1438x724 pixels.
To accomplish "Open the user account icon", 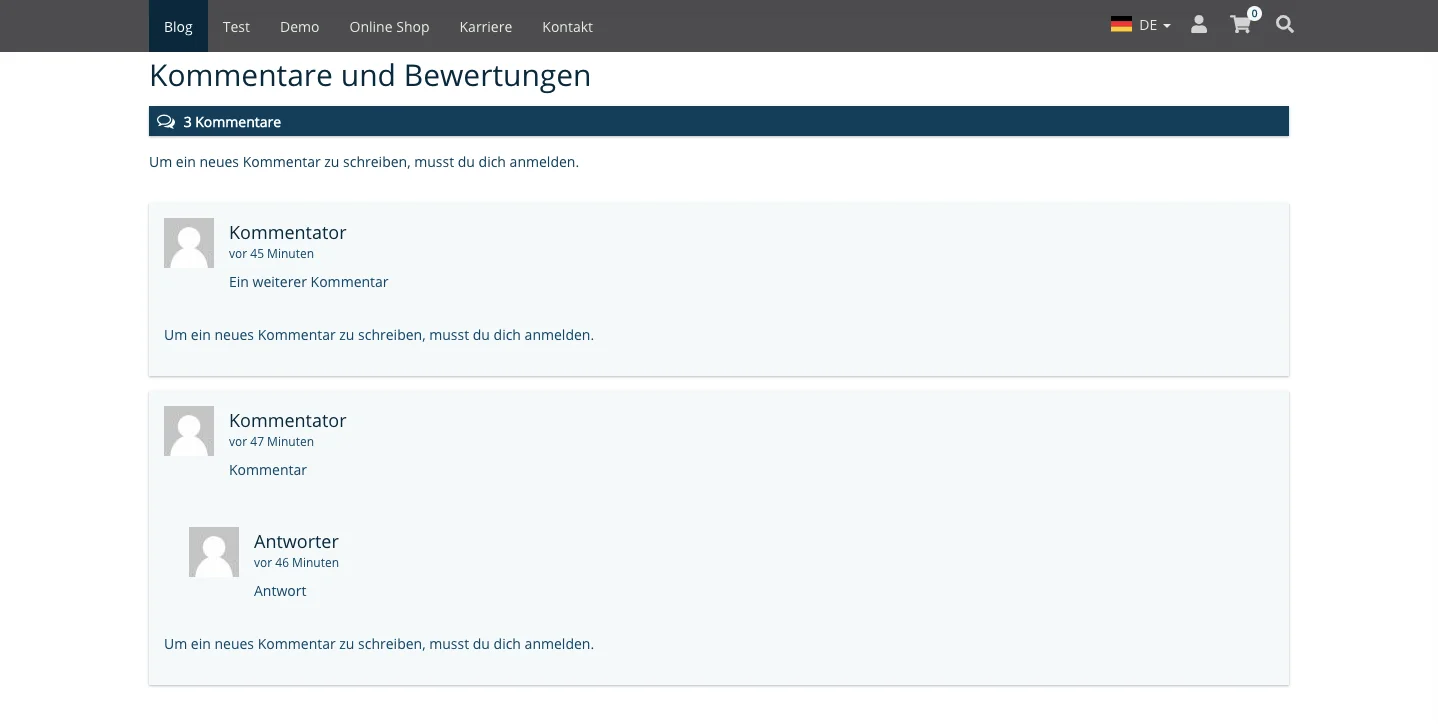I will (x=1198, y=25).
